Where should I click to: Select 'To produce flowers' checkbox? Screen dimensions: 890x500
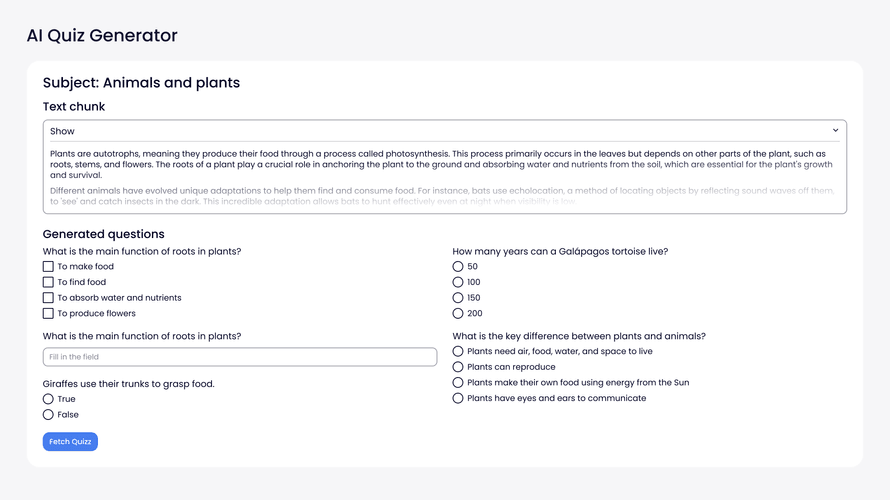[48, 313]
